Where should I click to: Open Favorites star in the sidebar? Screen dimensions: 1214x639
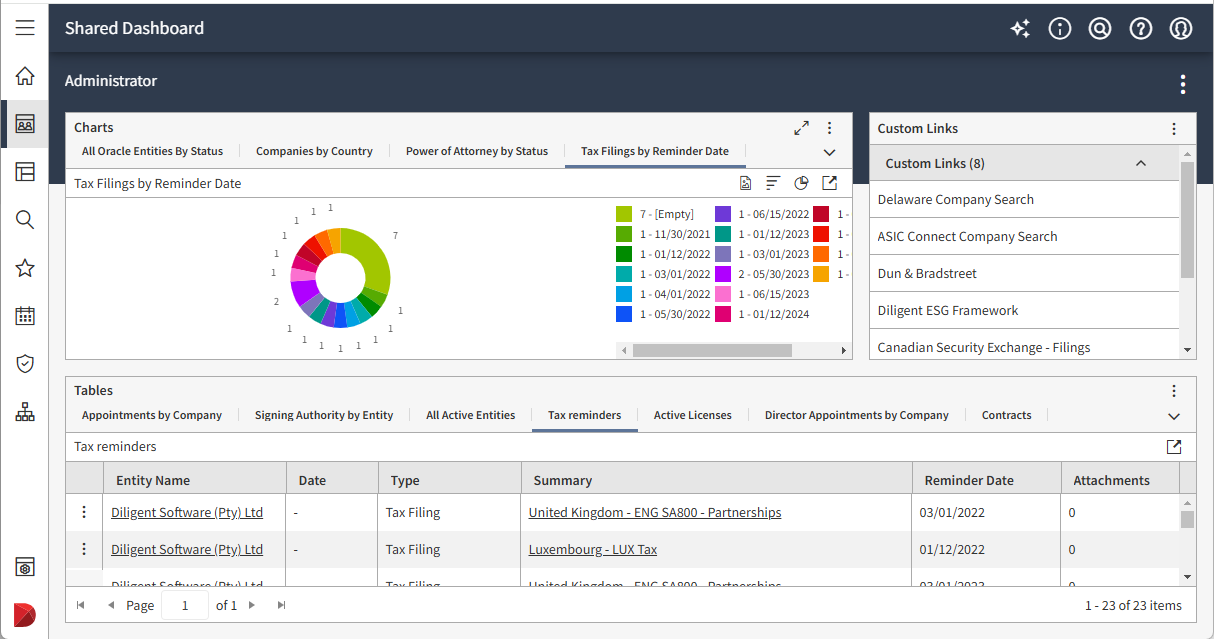(25, 268)
